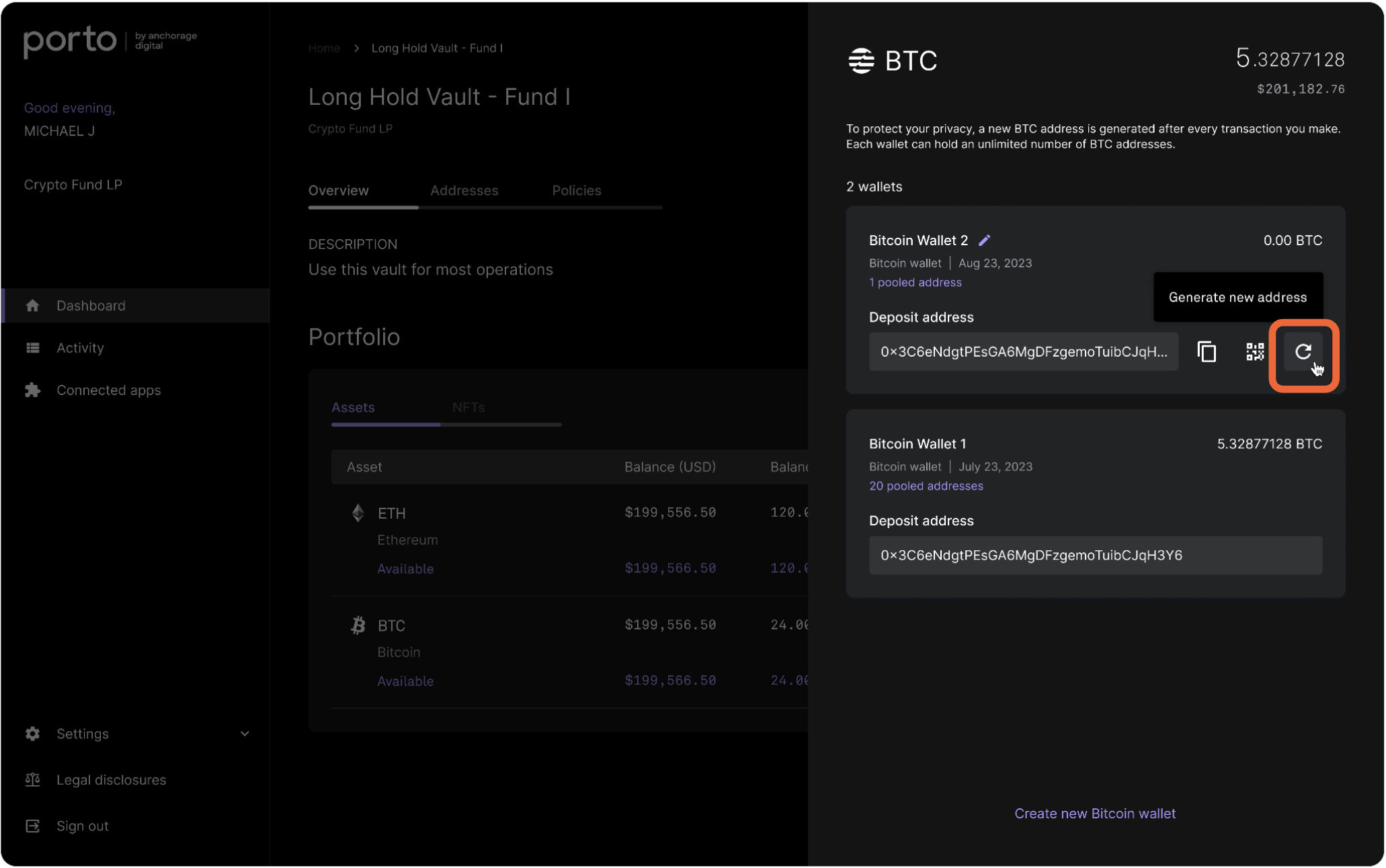
Task: Click the MICHAEL J user name
Action: tap(59, 131)
